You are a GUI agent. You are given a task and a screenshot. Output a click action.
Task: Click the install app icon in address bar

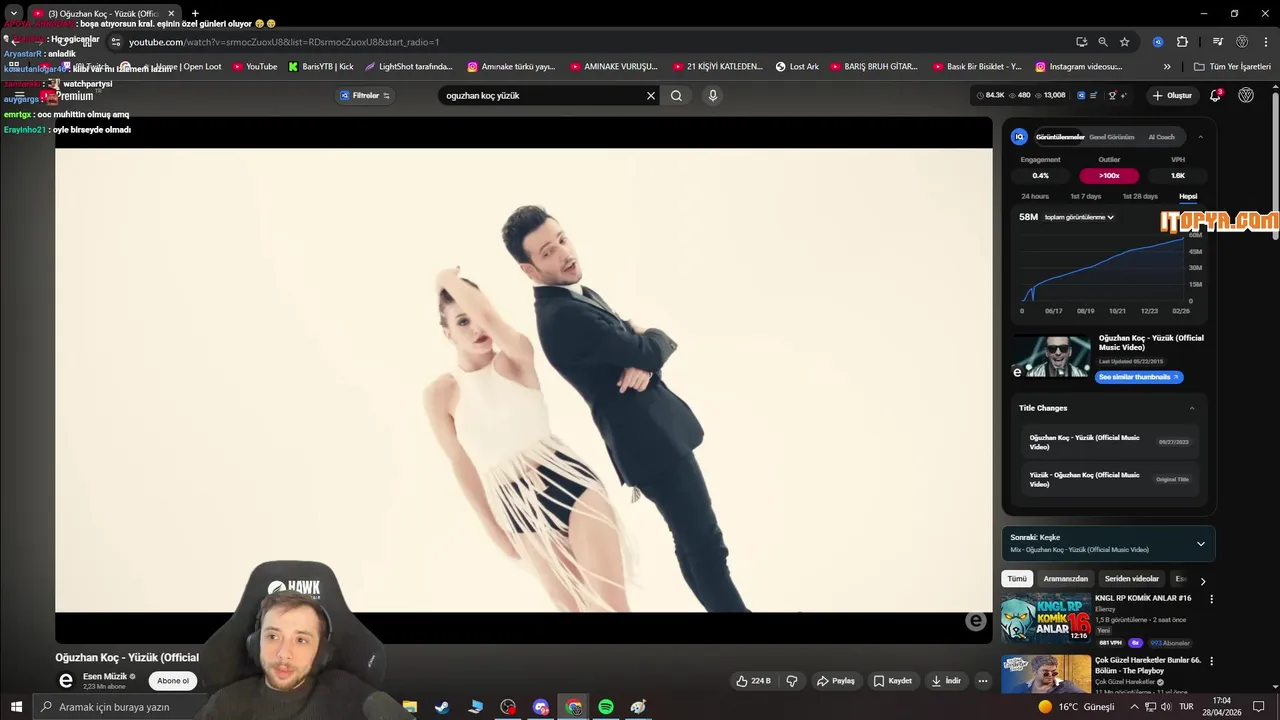[1081, 42]
